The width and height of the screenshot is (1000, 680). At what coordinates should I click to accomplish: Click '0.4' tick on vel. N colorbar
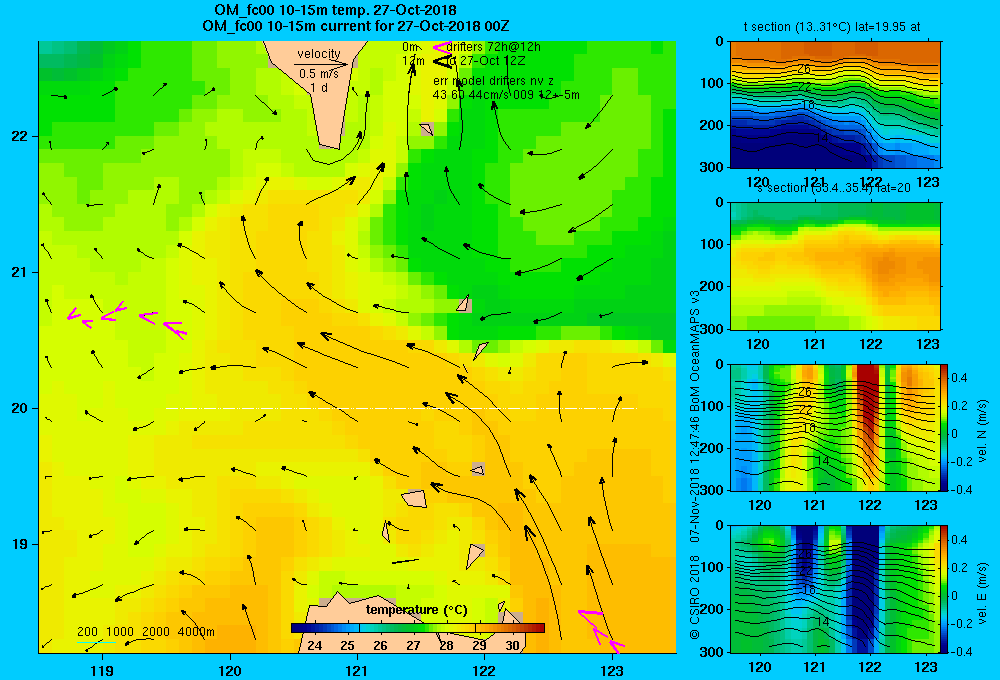[x=959, y=378]
